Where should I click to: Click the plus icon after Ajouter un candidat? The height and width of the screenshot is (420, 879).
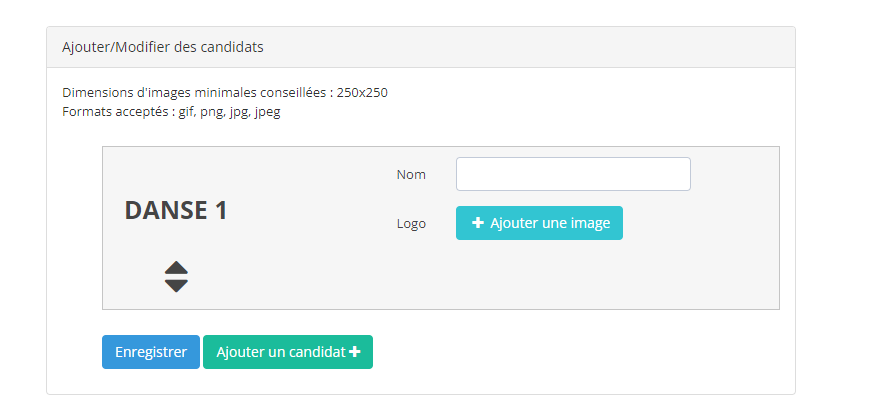354,352
